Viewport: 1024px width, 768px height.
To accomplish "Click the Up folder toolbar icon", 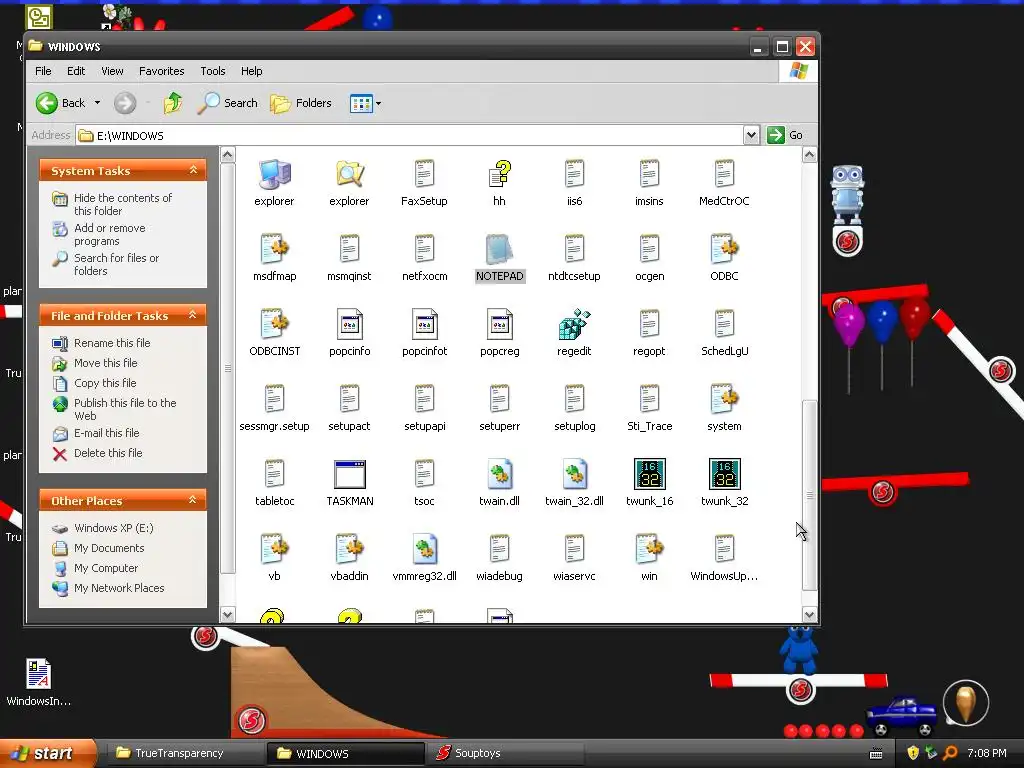I will coord(173,103).
